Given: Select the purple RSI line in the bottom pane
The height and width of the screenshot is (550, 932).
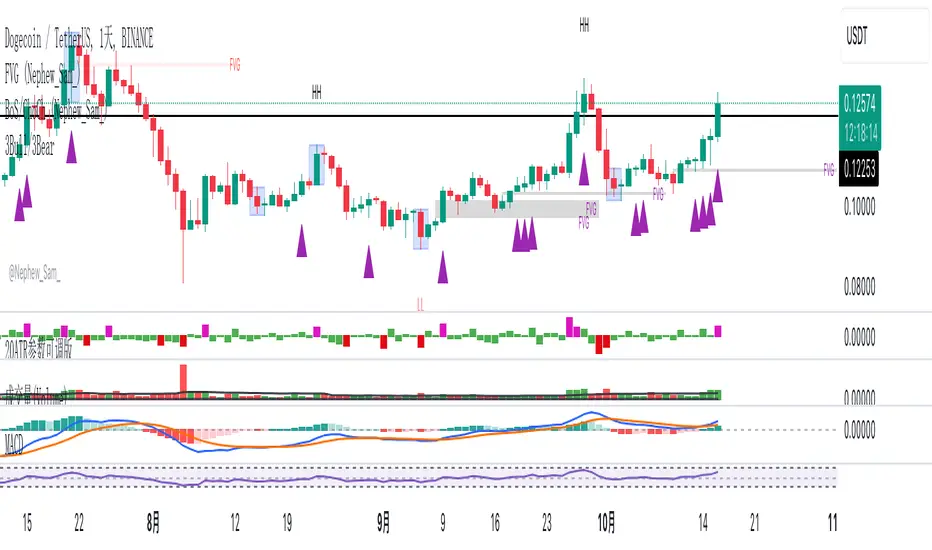Looking at the screenshot, I should tap(359, 477).
